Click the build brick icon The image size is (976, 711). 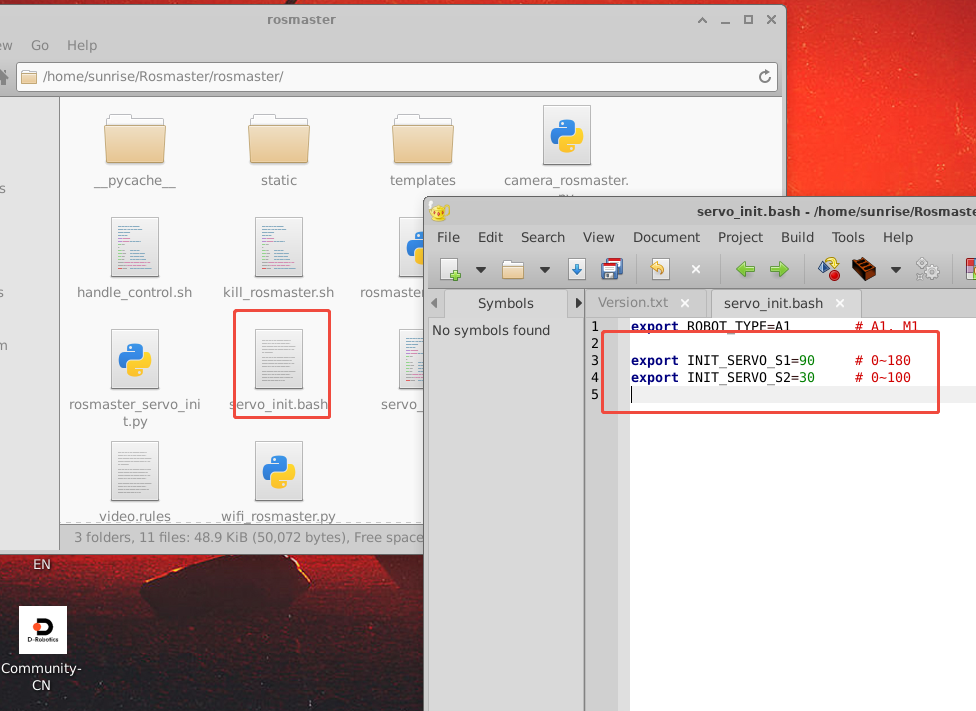pos(864,269)
